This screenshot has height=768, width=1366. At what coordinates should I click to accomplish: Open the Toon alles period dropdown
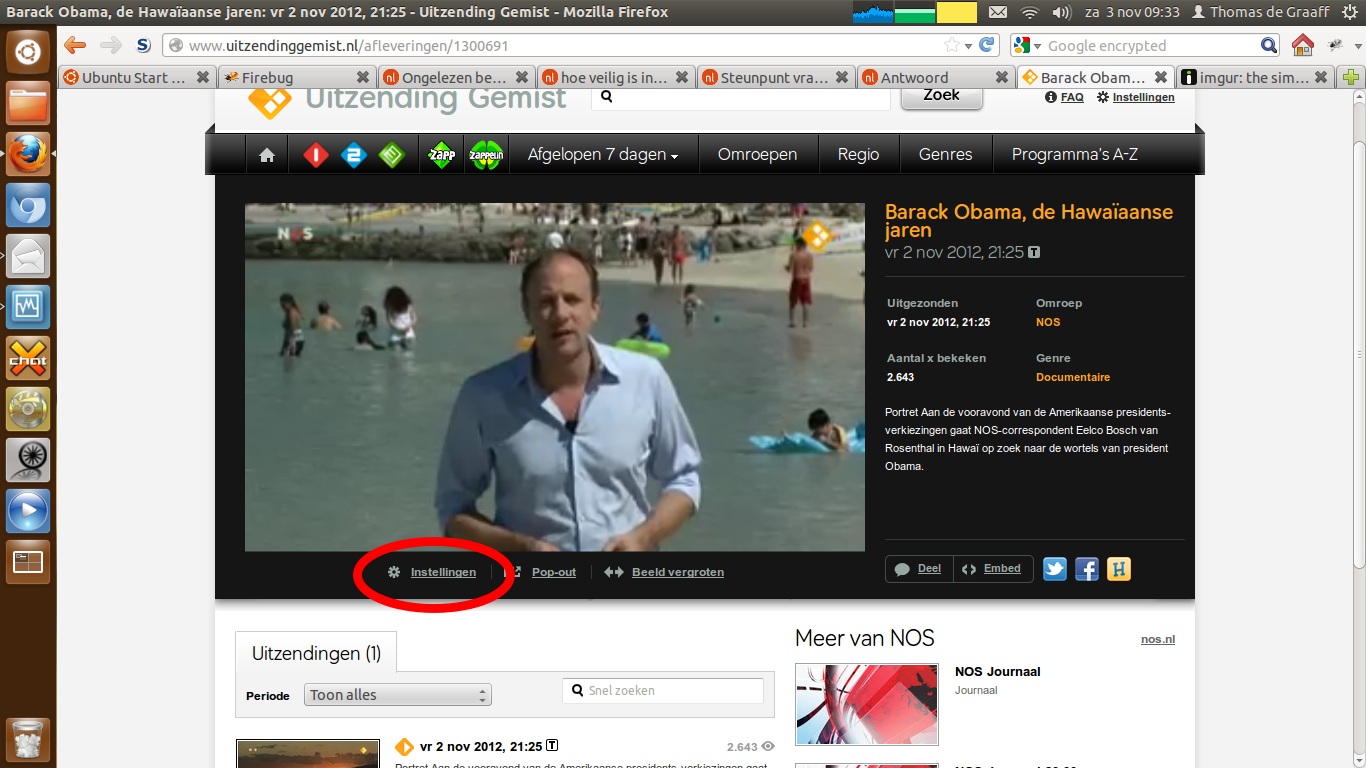click(398, 695)
